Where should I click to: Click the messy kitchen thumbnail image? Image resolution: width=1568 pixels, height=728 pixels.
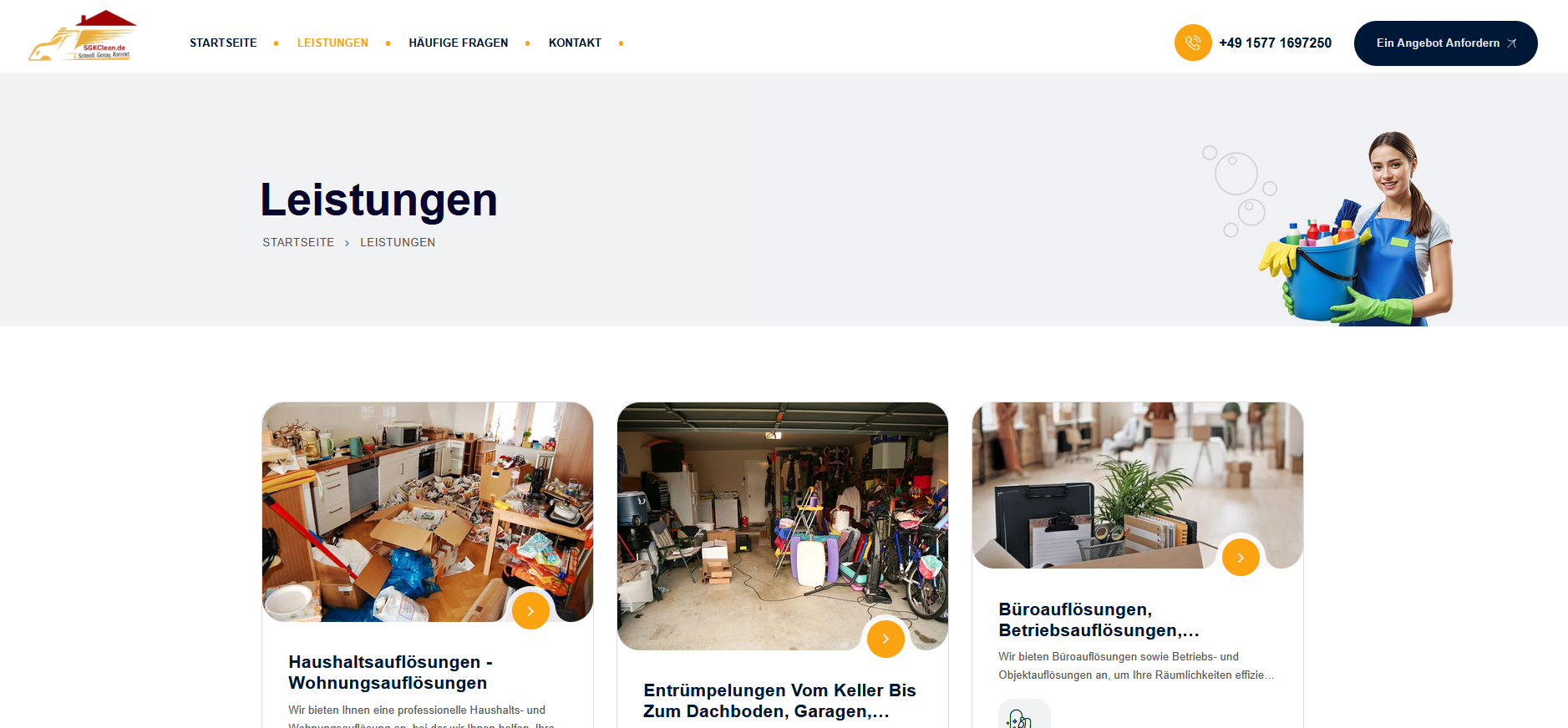tap(428, 512)
